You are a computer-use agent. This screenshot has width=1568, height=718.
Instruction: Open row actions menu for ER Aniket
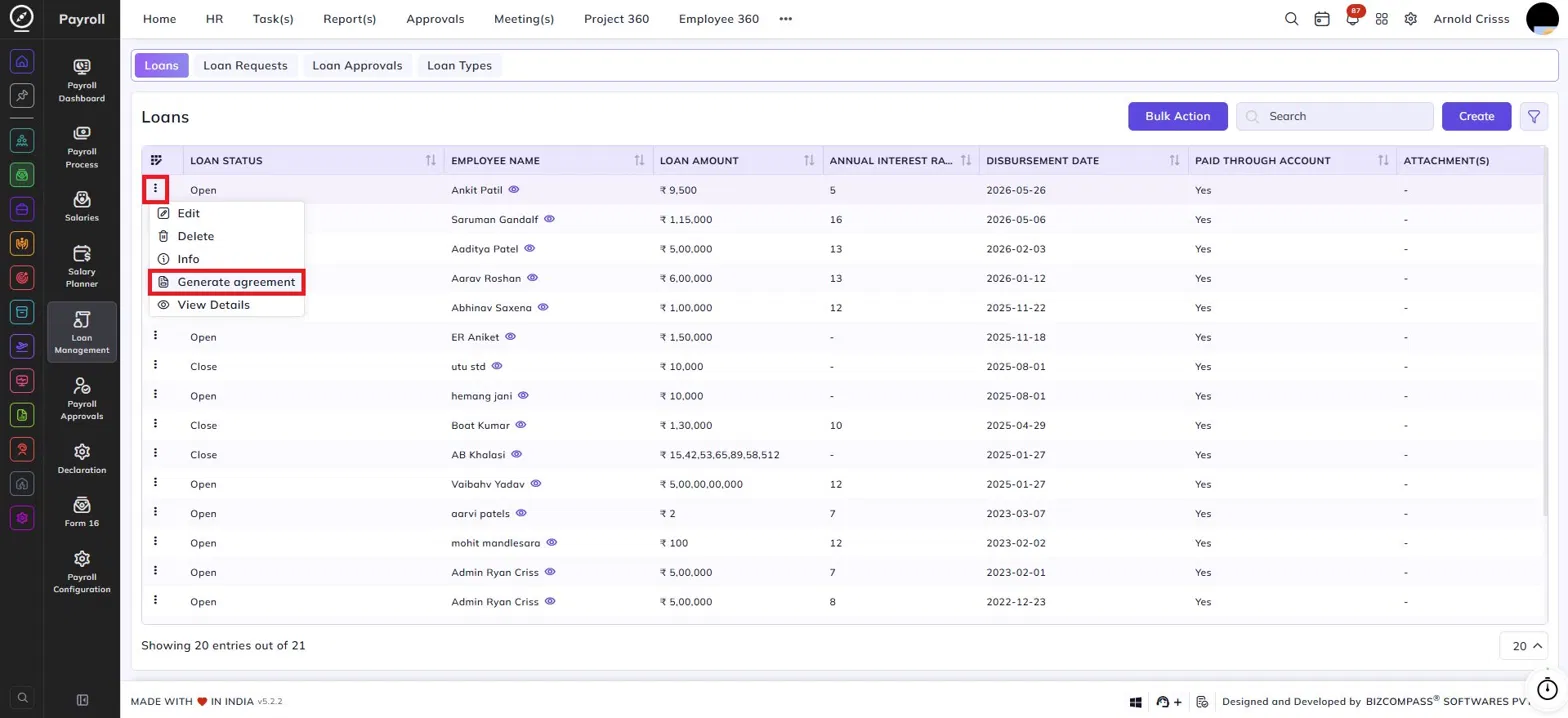point(156,336)
